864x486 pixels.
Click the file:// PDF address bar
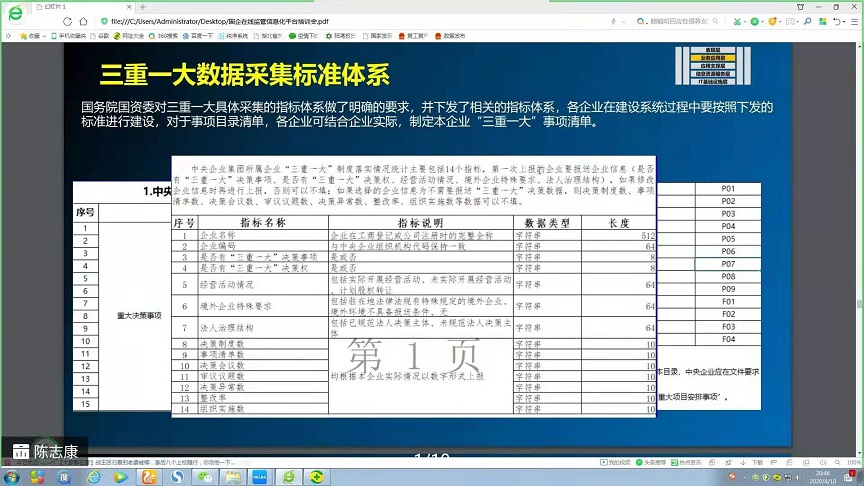(353, 21)
